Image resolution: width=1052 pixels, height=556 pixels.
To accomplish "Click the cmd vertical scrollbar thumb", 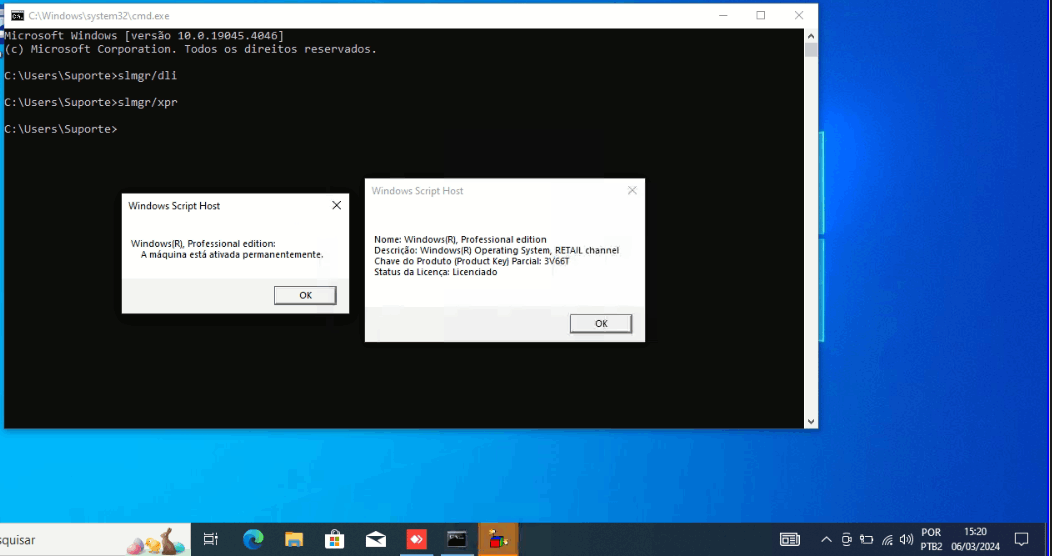I will pos(810,50).
